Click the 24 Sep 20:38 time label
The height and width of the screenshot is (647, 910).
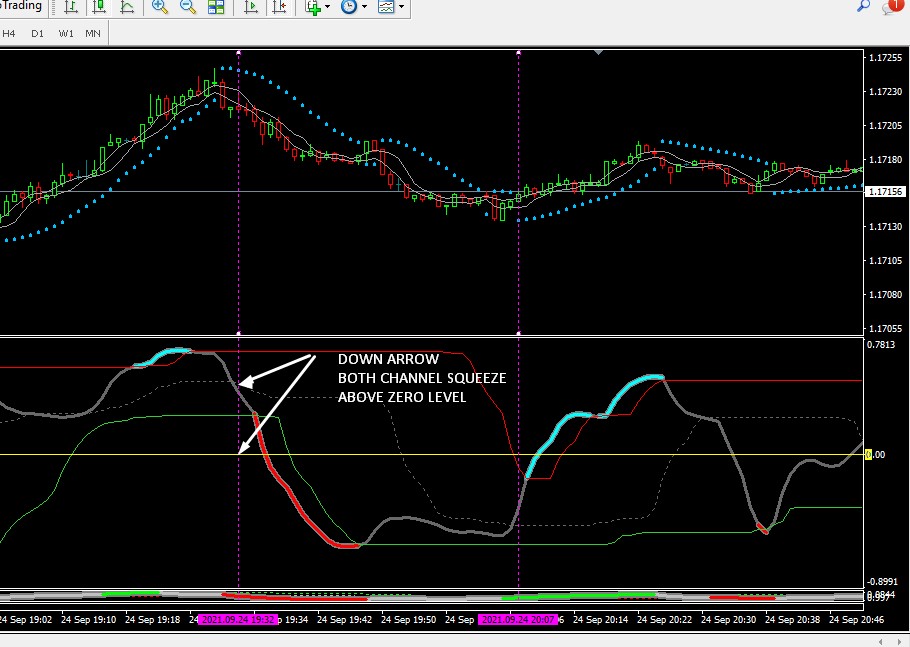tap(793, 620)
